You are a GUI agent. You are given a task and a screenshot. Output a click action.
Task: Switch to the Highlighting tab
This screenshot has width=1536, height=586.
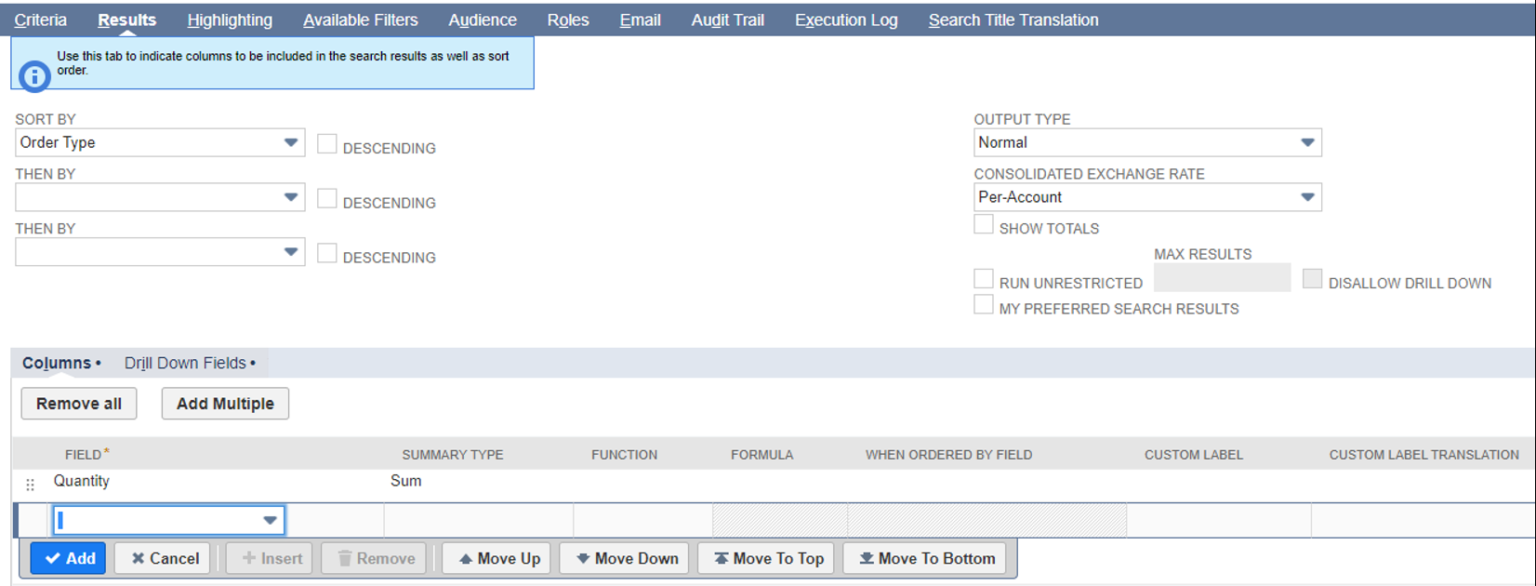click(x=230, y=20)
